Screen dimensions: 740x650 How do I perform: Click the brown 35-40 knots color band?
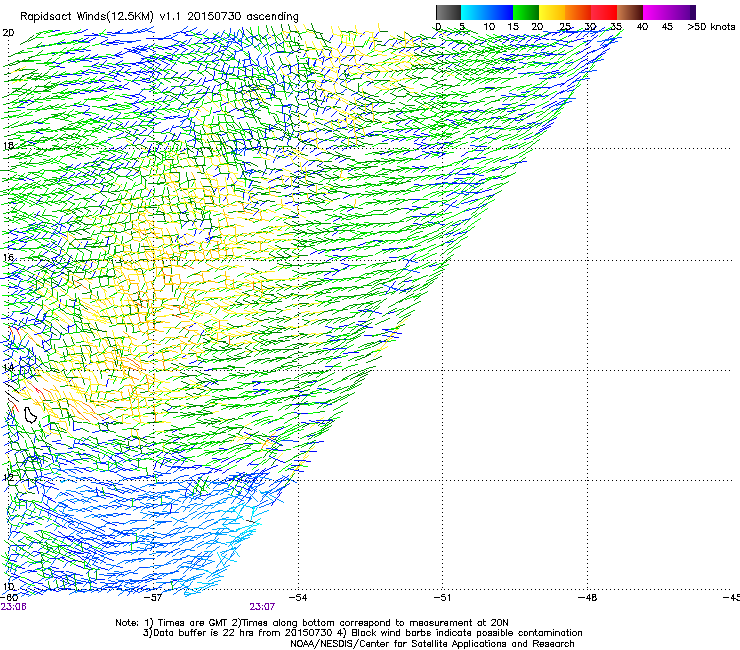(x=630, y=12)
